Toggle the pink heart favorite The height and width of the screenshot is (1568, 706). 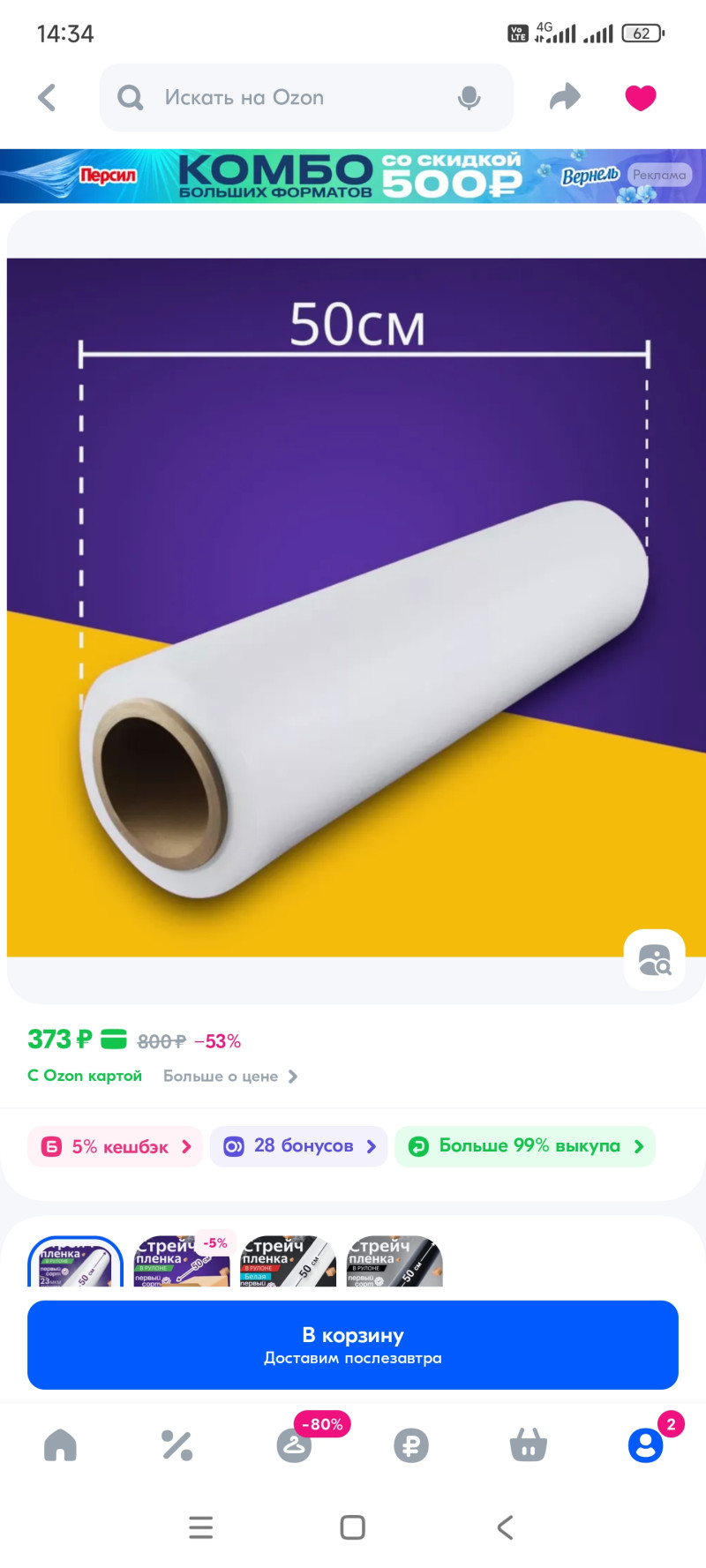point(641,97)
